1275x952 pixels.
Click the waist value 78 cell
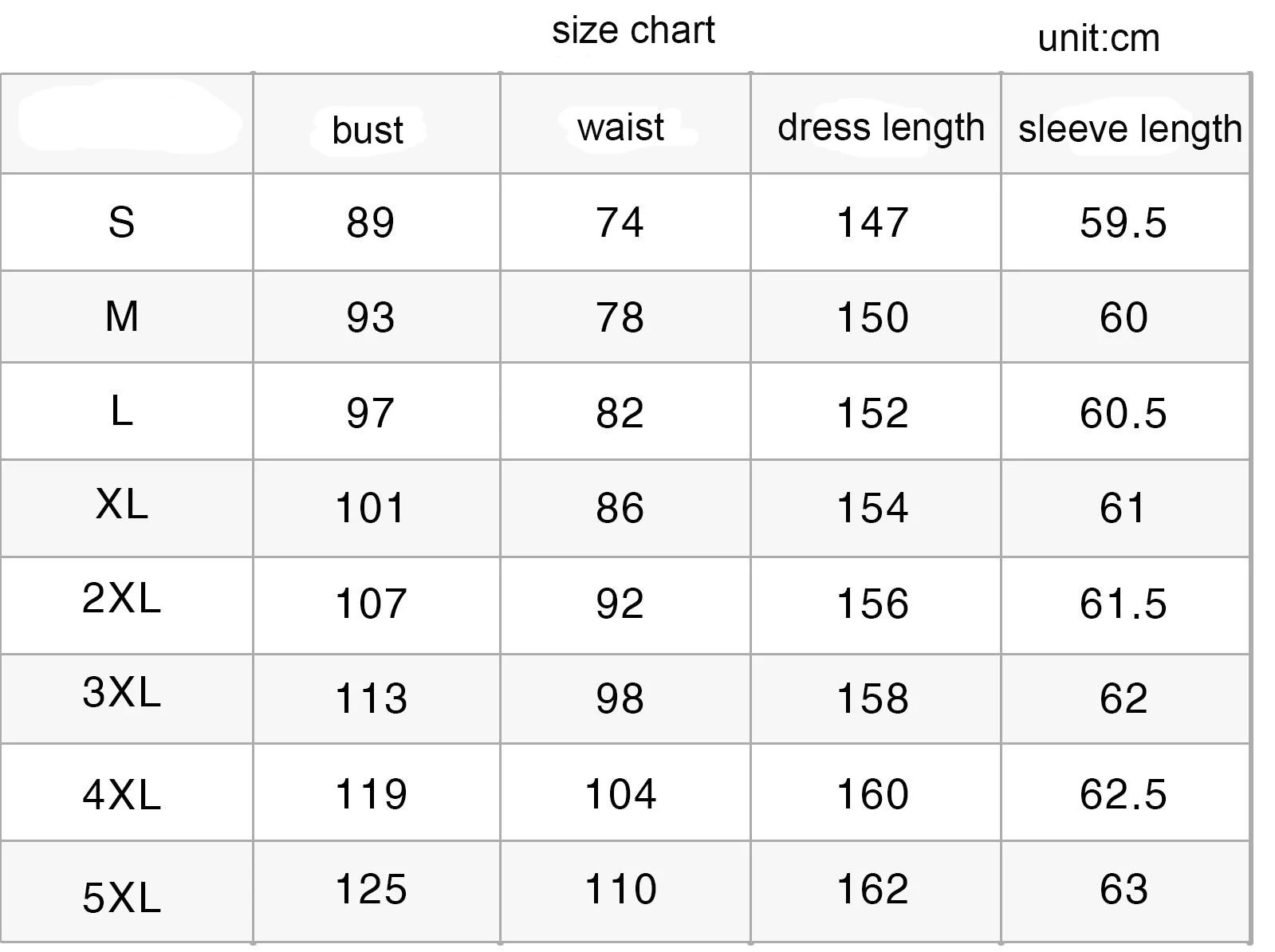click(620, 317)
